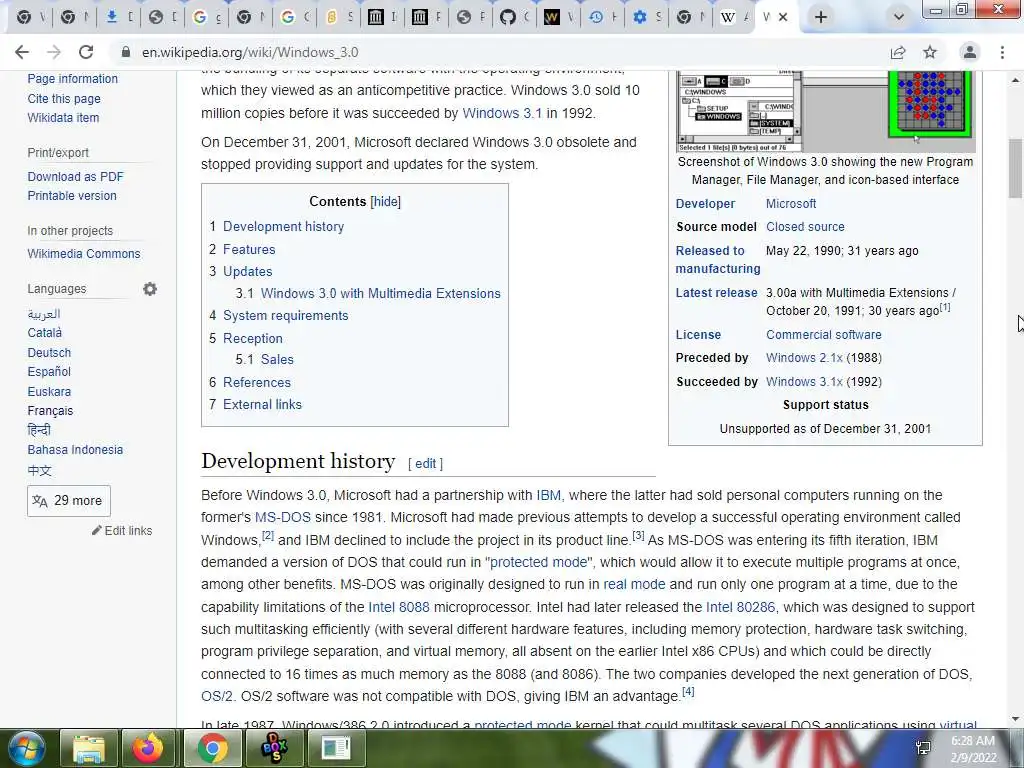This screenshot has width=1024, height=768.
Task: Expand the tab search dropdown arrow
Action: click(x=899, y=18)
